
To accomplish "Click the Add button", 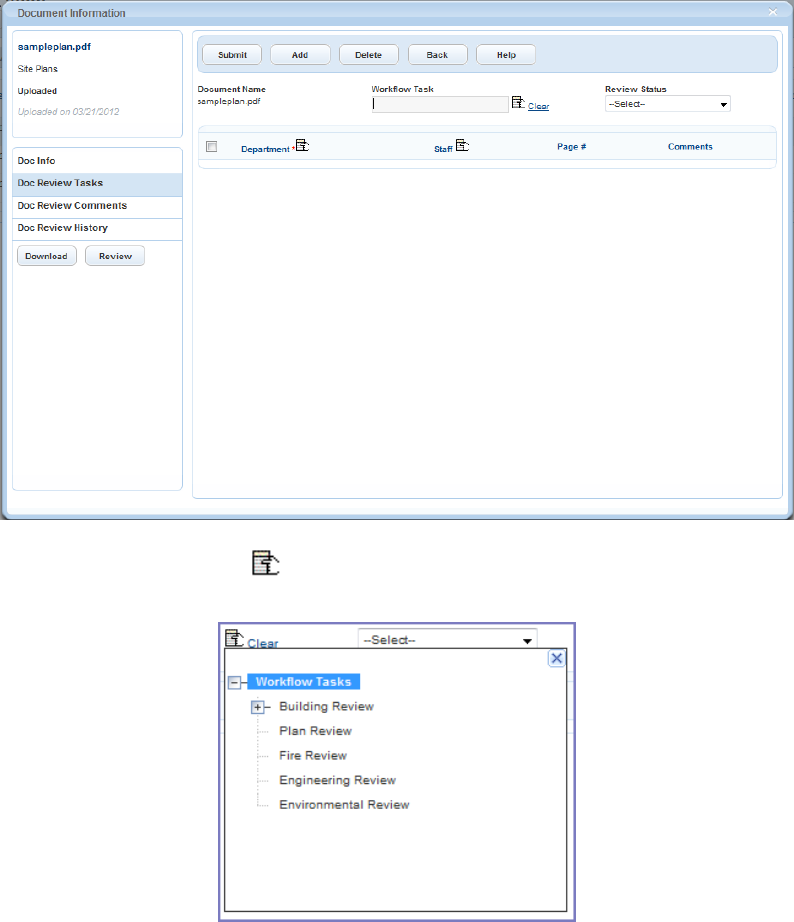I will [300, 55].
